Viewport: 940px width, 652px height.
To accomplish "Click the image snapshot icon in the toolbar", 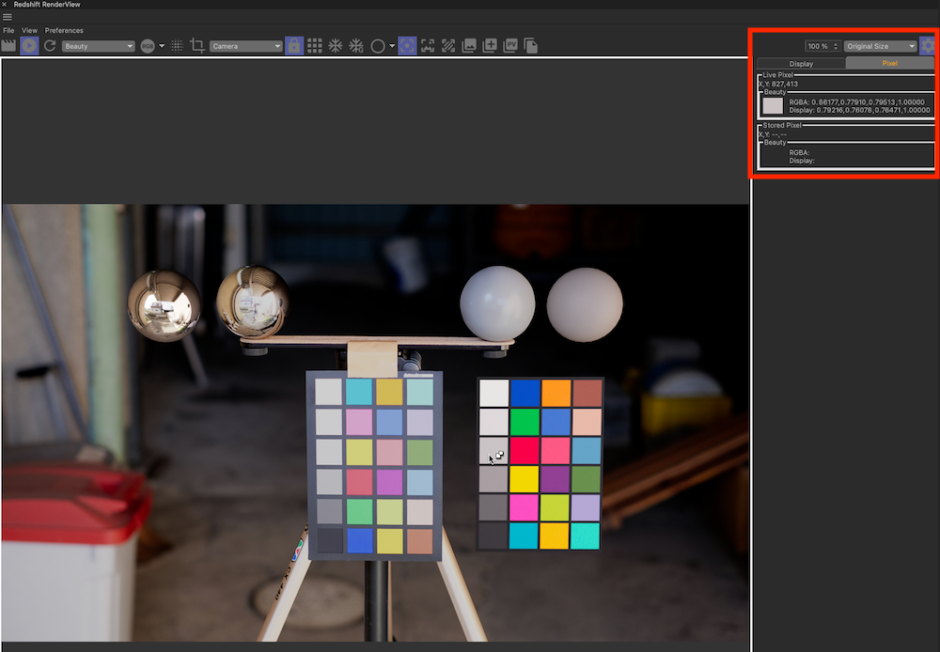I will (469, 46).
